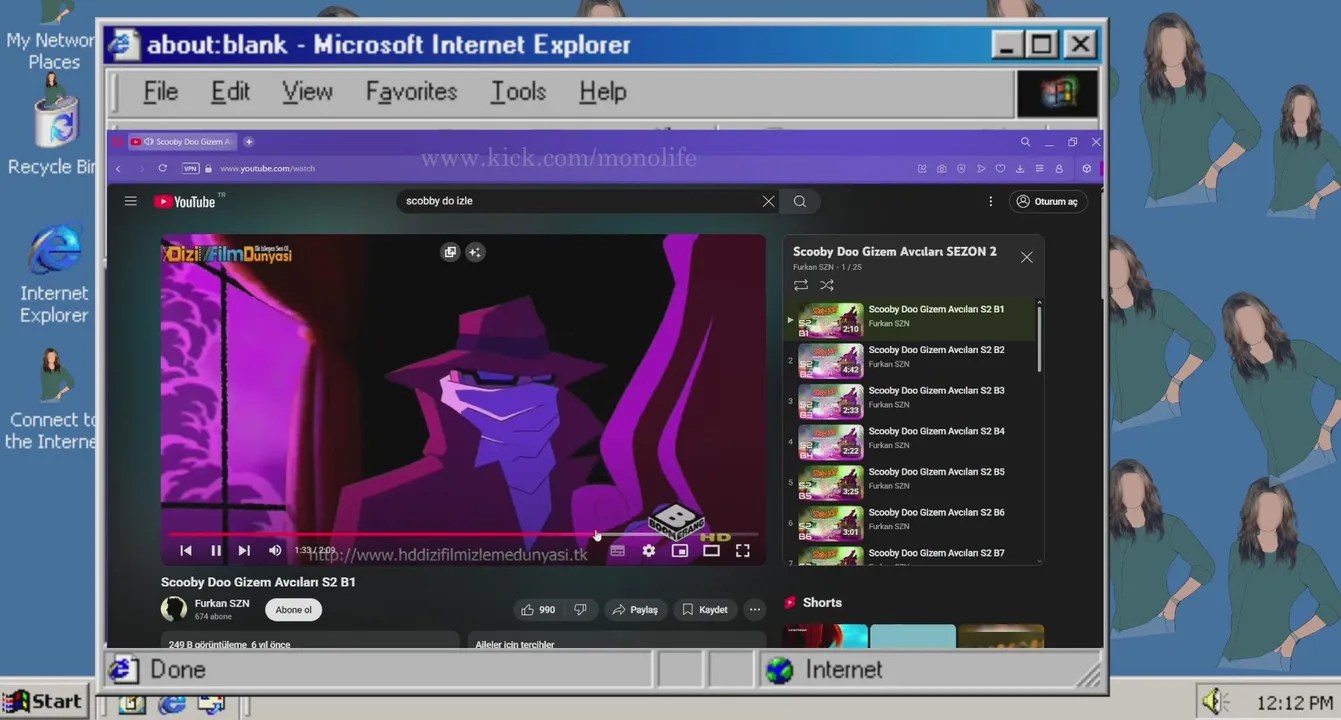Viewport: 1341px width, 720px height.
Task: Play playlist item Scooby Doo Gizem Avcıları S2 B2
Action: pyautogui.click(x=910, y=360)
